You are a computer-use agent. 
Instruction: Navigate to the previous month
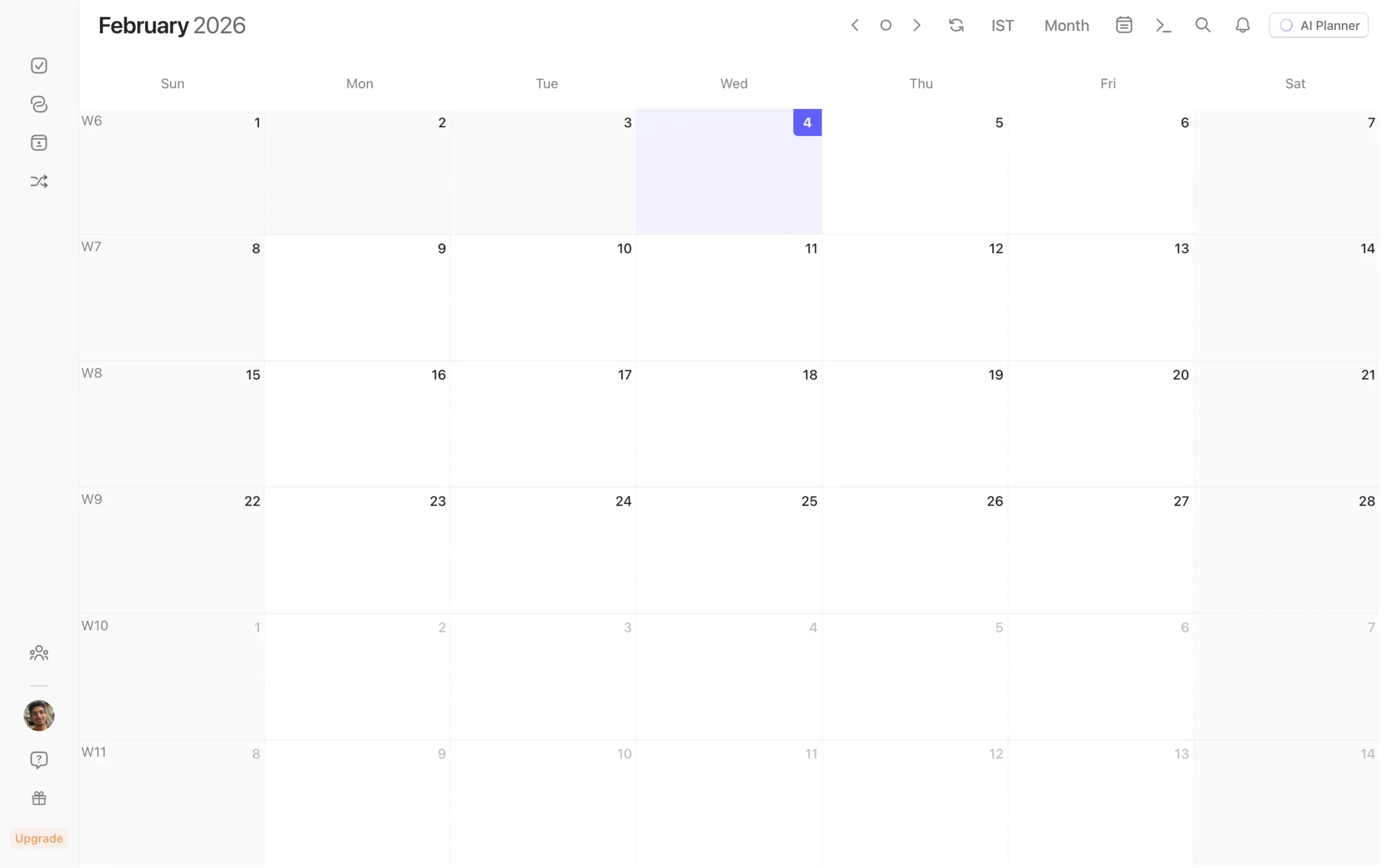(x=855, y=25)
